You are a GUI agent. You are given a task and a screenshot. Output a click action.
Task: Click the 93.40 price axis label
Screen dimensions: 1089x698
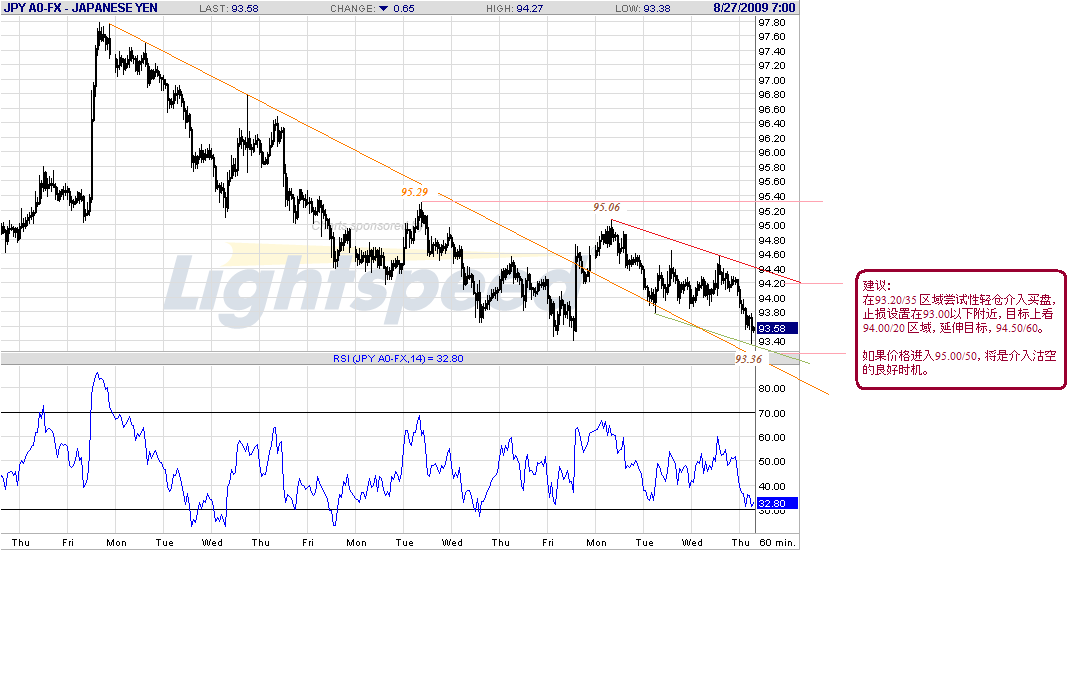(x=772, y=341)
